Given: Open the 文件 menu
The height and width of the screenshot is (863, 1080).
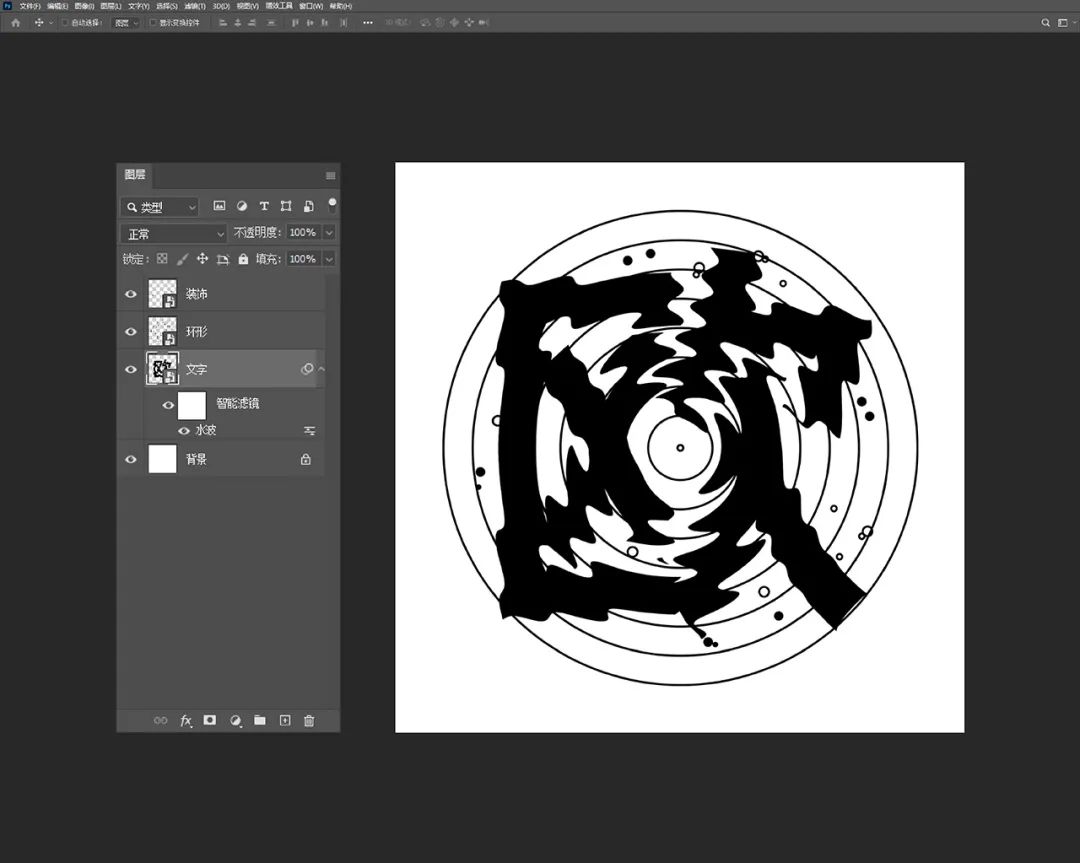Looking at the screenshot, I should (x=28, y=6).
